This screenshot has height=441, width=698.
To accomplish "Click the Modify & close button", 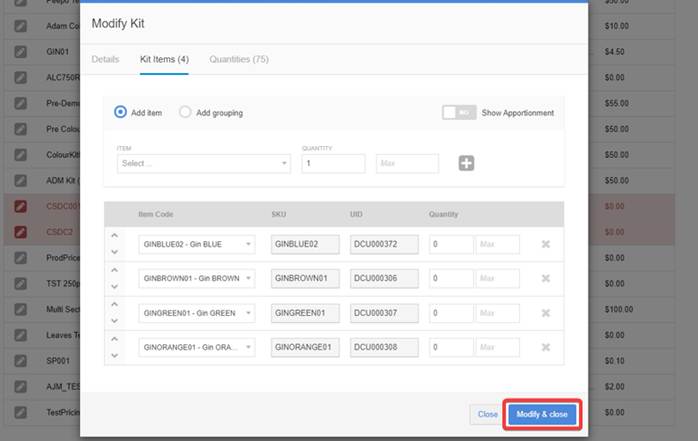I will click(x=542, y=414).
